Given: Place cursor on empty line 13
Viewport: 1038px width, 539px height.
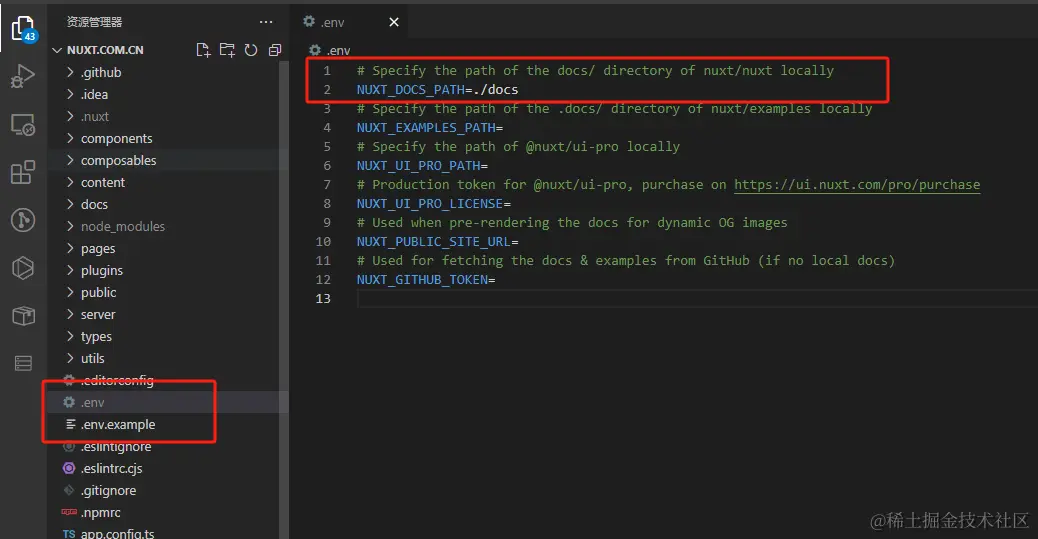Looking at the screenshot, I should [x=696, y=299].
